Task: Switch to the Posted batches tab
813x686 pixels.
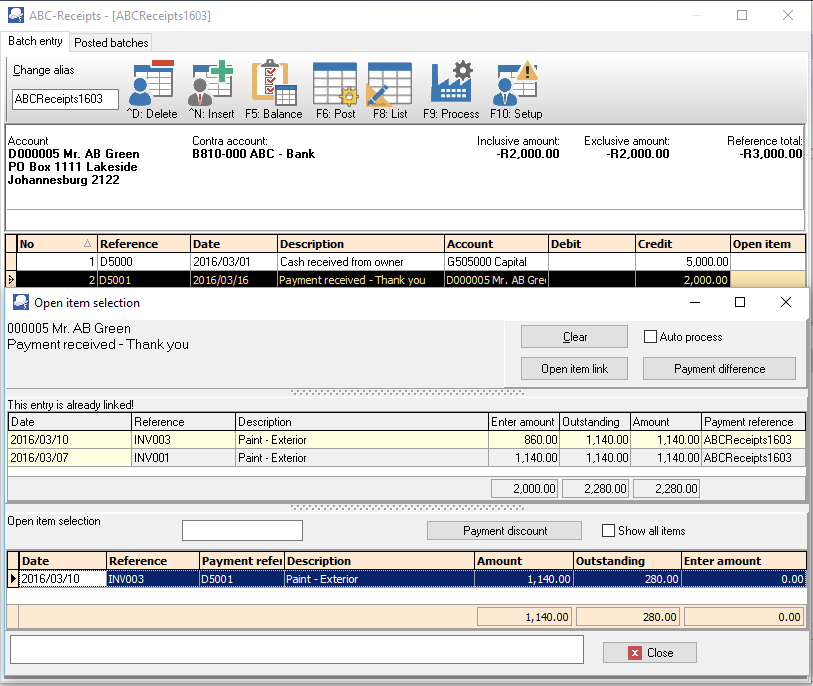Action: (111, 43)
